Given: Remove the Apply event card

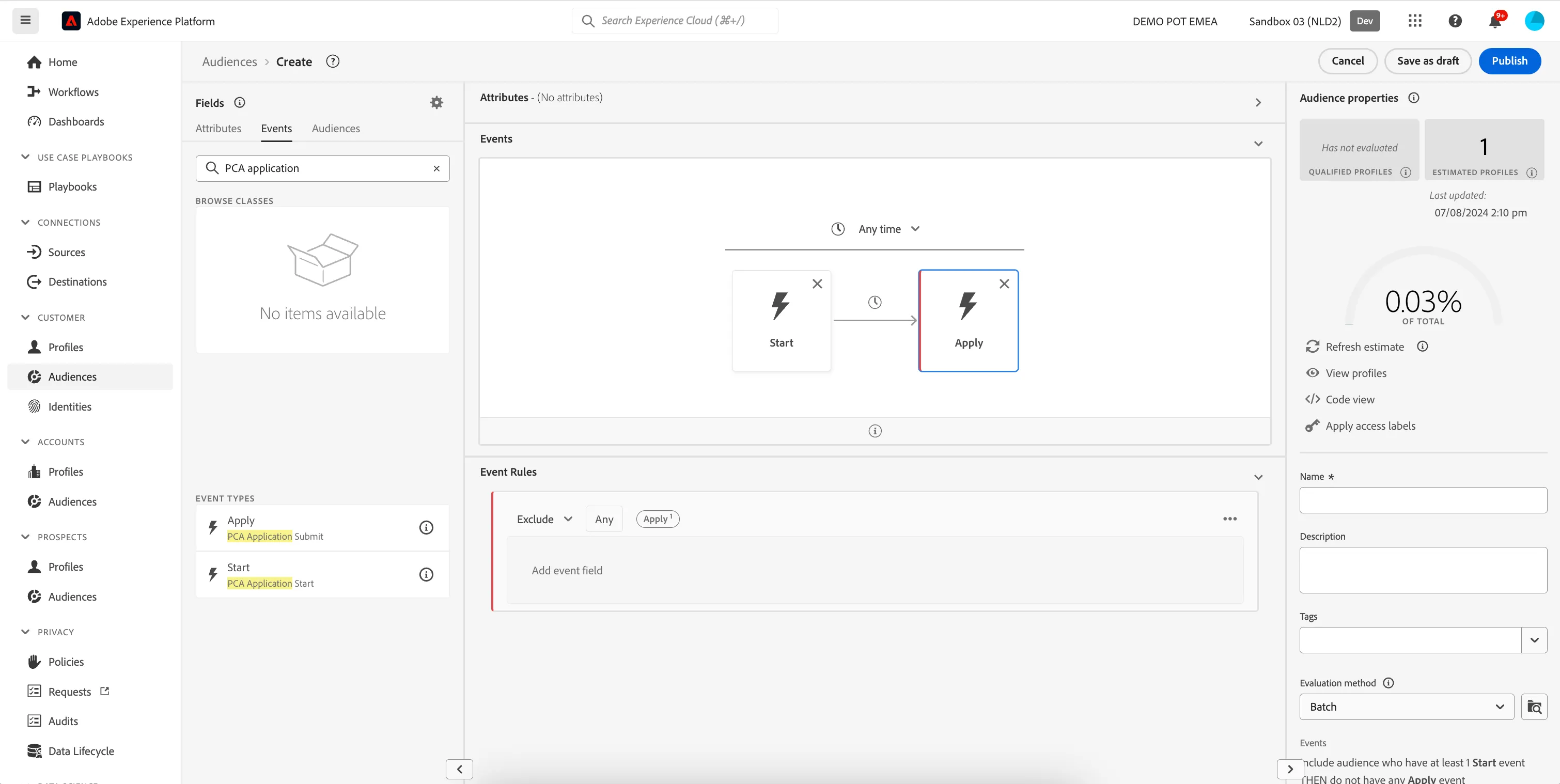Looking at the screenshot, I should click(x=1004, y=284).
